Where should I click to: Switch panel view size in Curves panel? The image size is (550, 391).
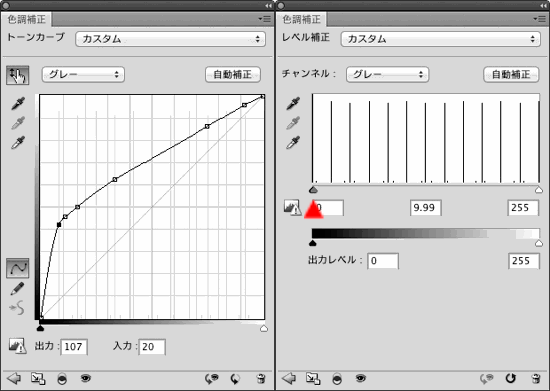pyautogui.click(x=38, y=378)
